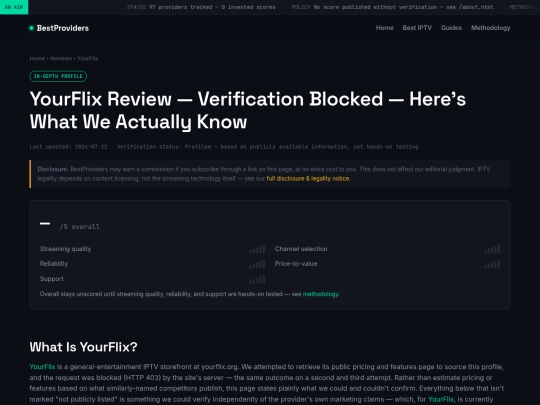Click the IN-DEPTH PROFILE tag
The height and width of the screenshot is (405, 540).
pyautogui.click(x=58, y=76)
